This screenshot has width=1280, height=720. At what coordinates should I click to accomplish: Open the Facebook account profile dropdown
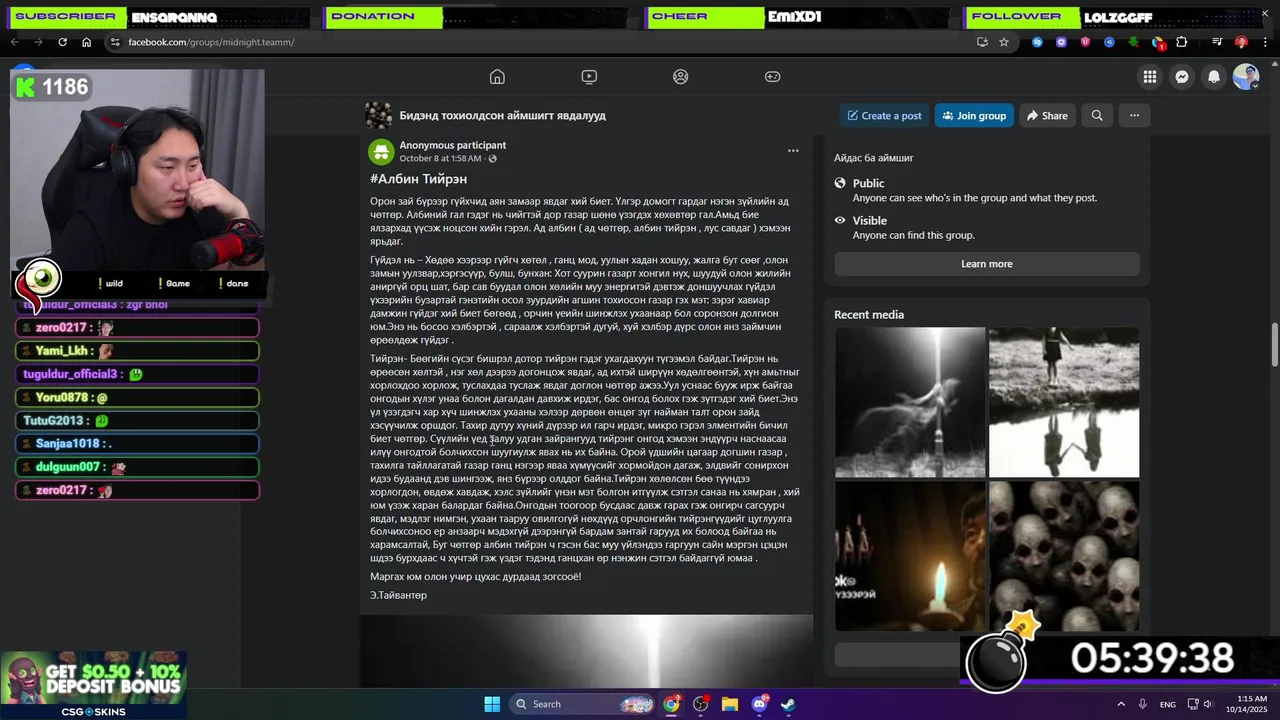coord(1246,77)
